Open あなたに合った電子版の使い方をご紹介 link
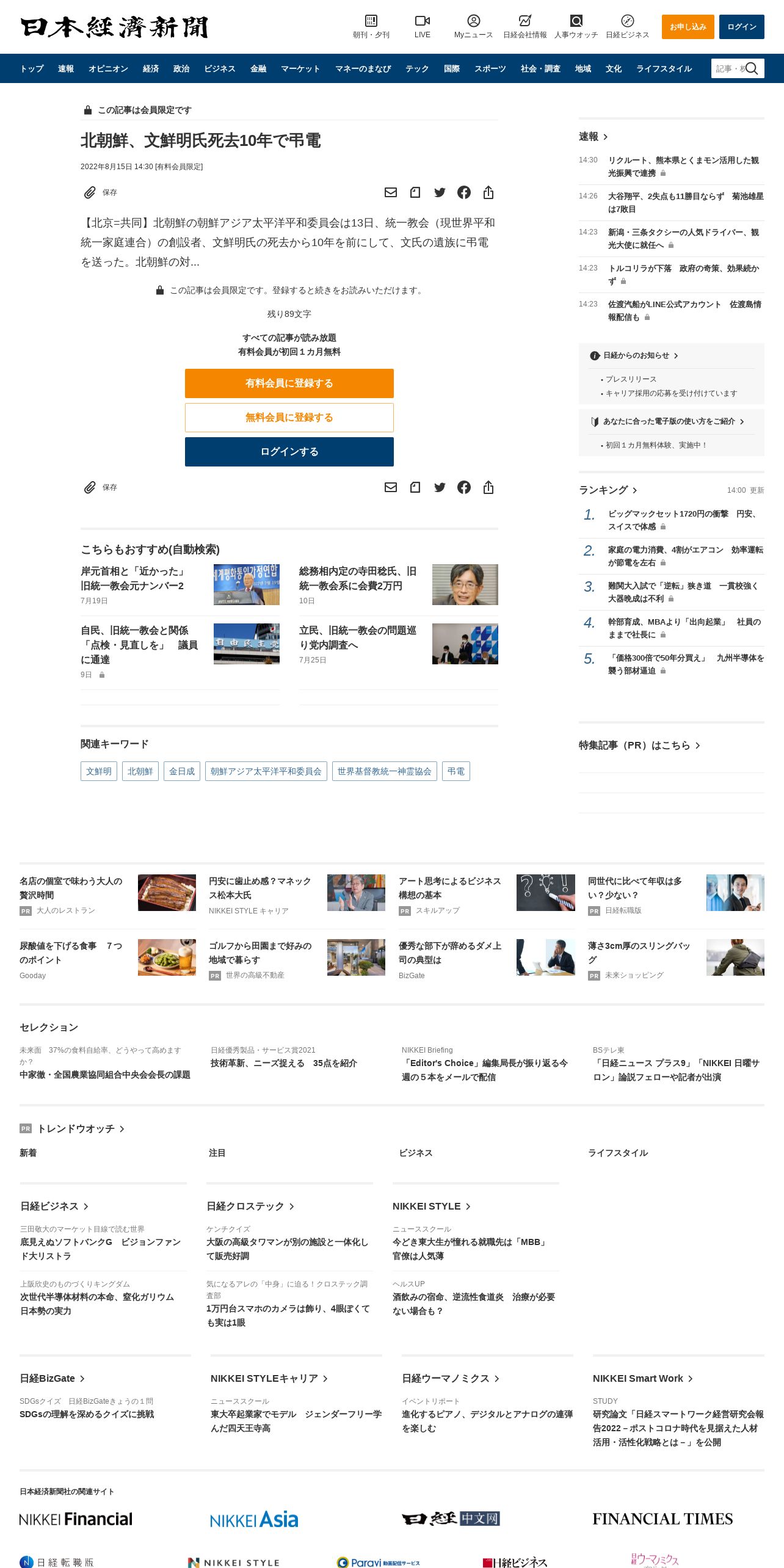 coord(669,421)
